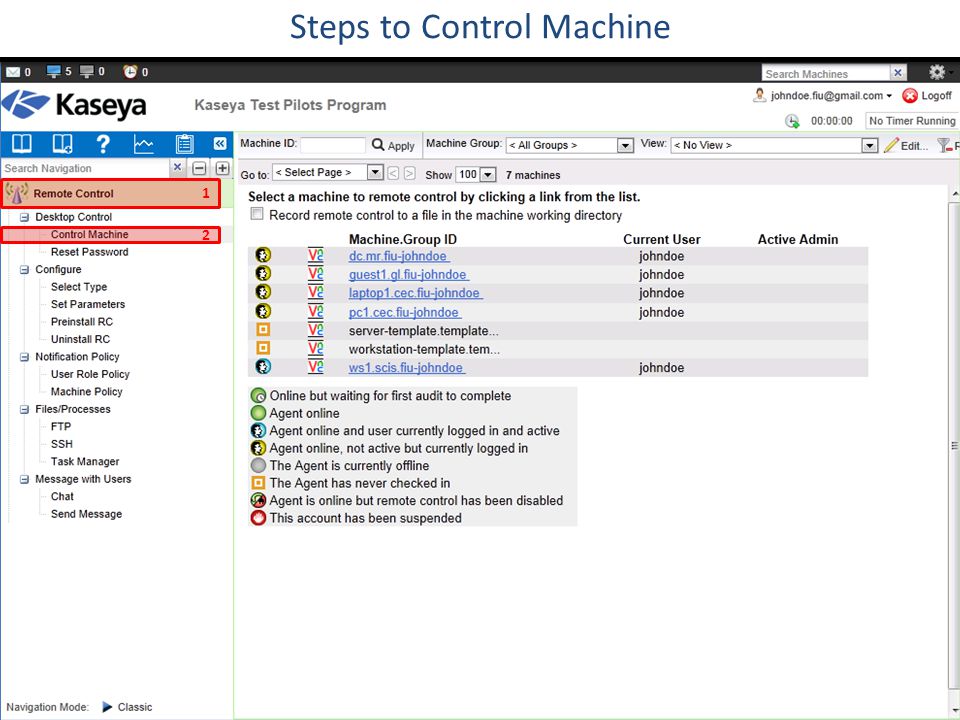960x720 pixels.
Task: Expand all navigation items with plus icon
Action: 222,168
